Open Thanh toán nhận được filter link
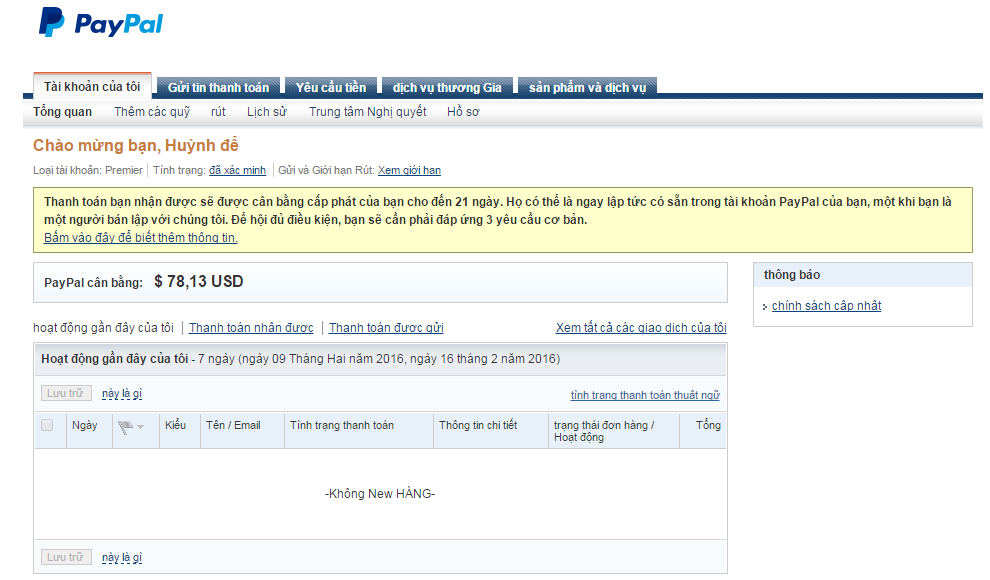Viewport: 990px width, 580px height. coord(251,328)
